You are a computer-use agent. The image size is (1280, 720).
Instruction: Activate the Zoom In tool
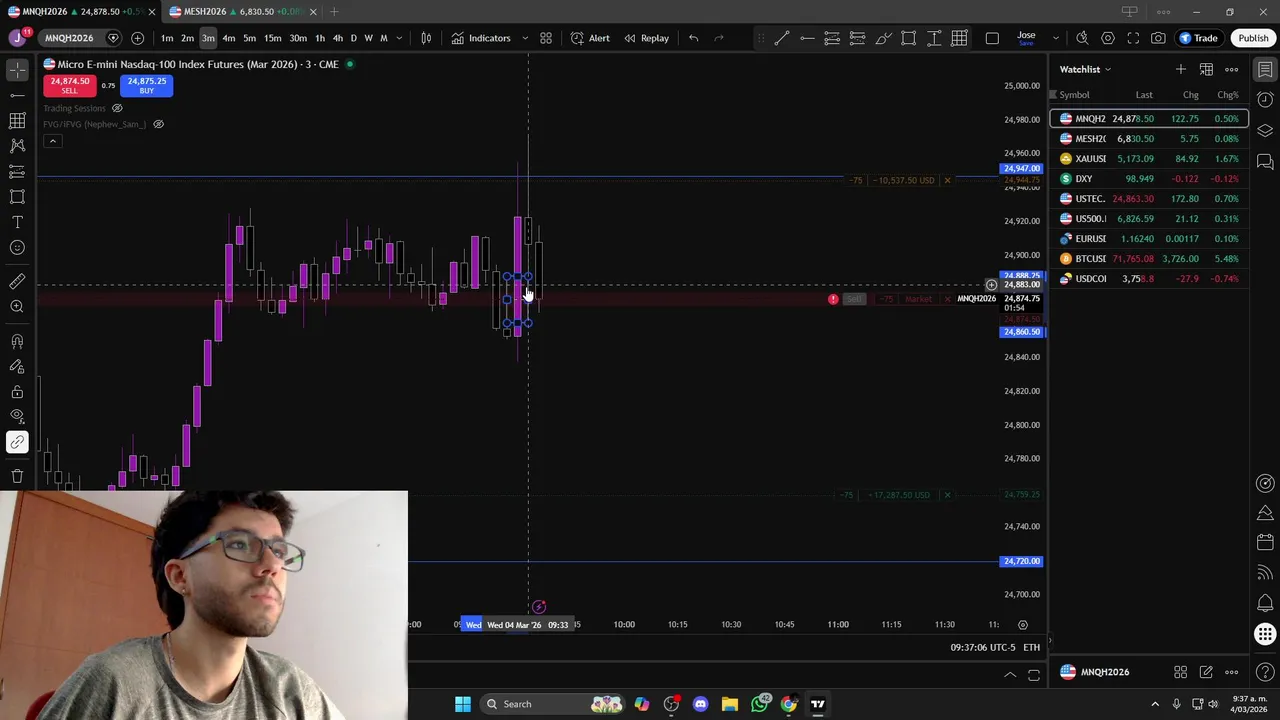click(17, 306)
